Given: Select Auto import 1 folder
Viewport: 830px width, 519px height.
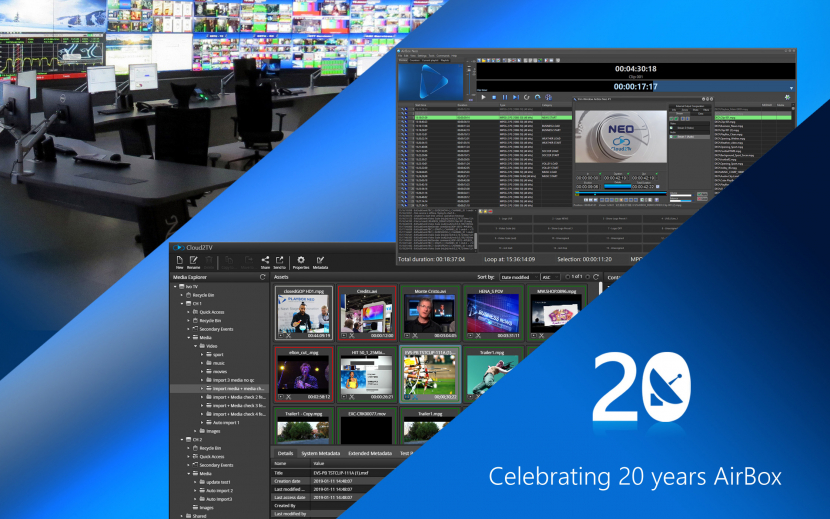Looking at the screenshot, I should coord(226,423).
